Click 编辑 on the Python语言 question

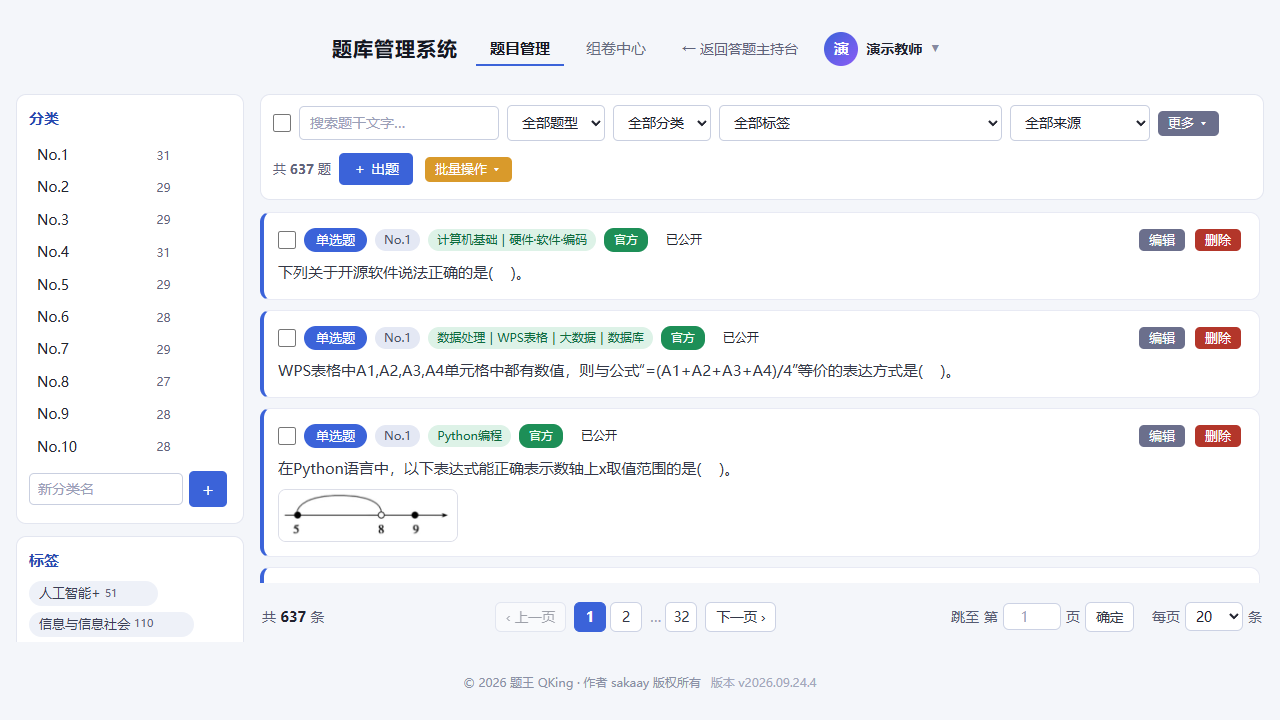1162,436
